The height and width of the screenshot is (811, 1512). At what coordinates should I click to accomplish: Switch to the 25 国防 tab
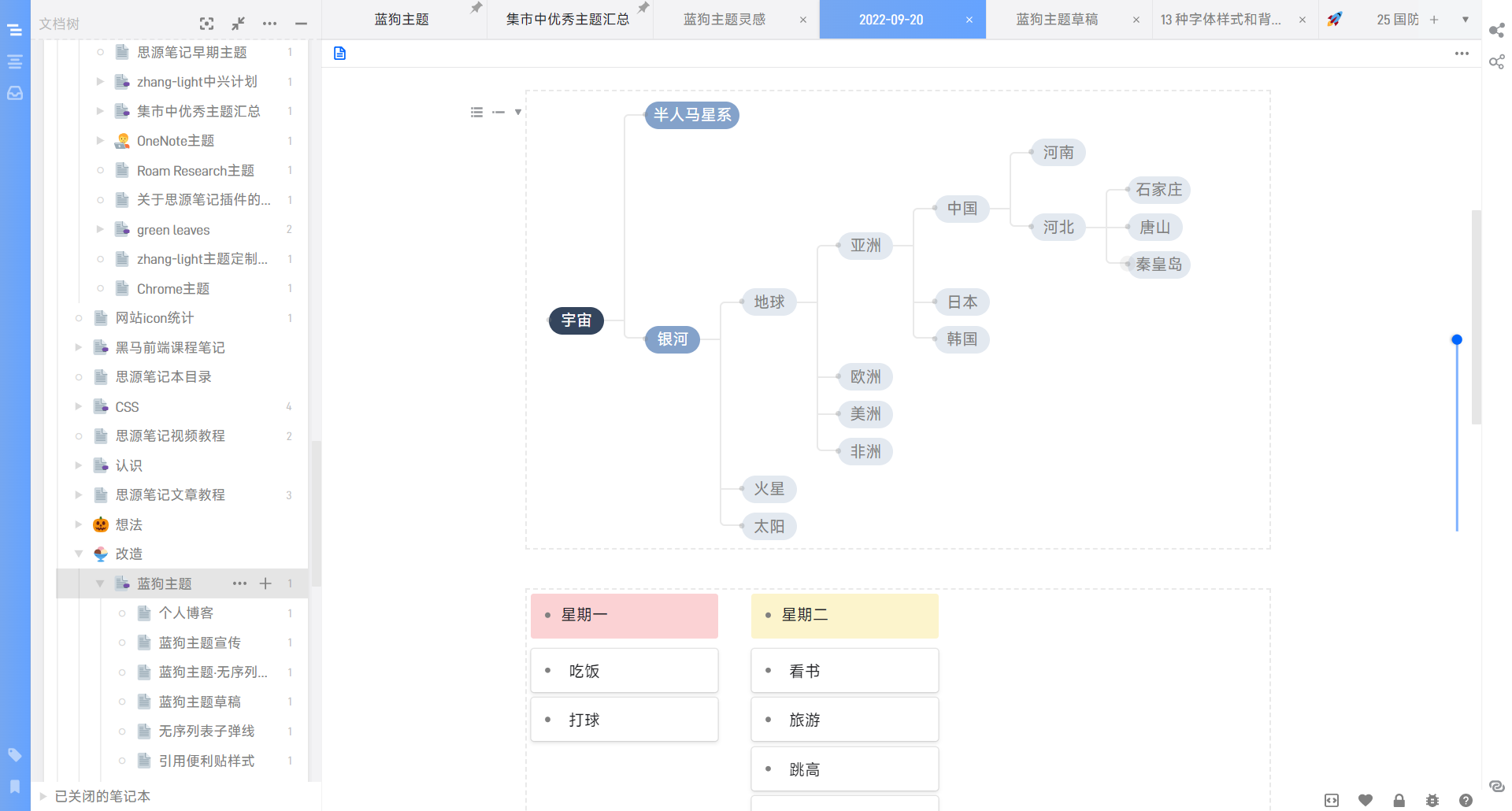click(1398, 20)
